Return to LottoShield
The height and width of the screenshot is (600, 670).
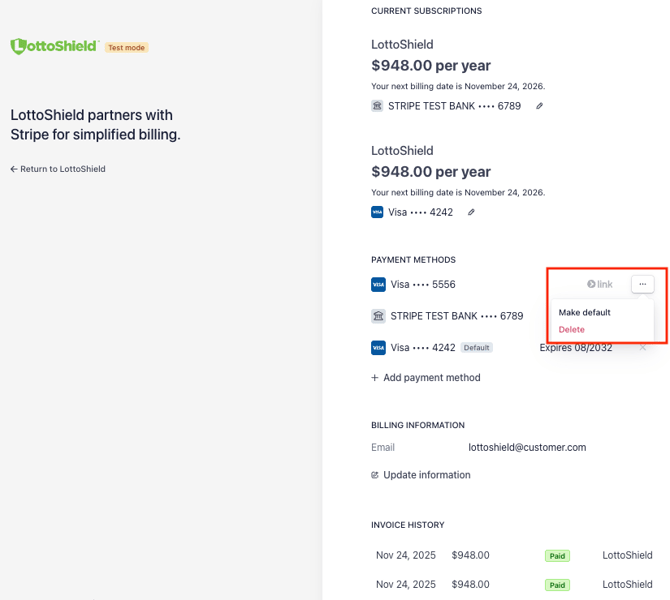pyautogui.click(x=58, y=169)
